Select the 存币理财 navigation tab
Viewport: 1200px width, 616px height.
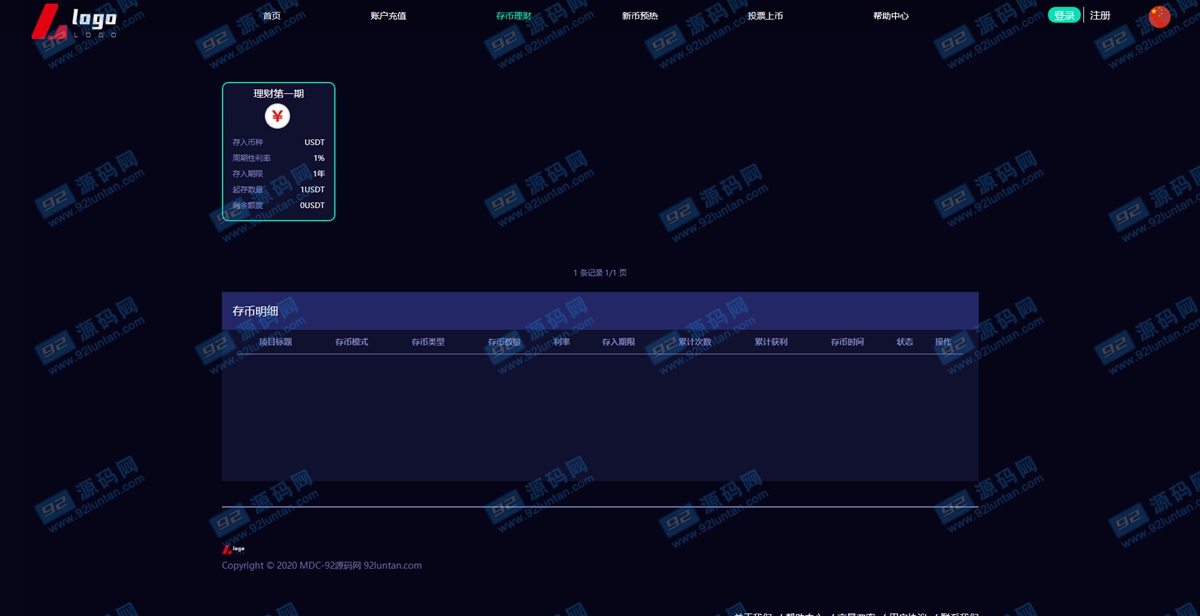point(513,16)
